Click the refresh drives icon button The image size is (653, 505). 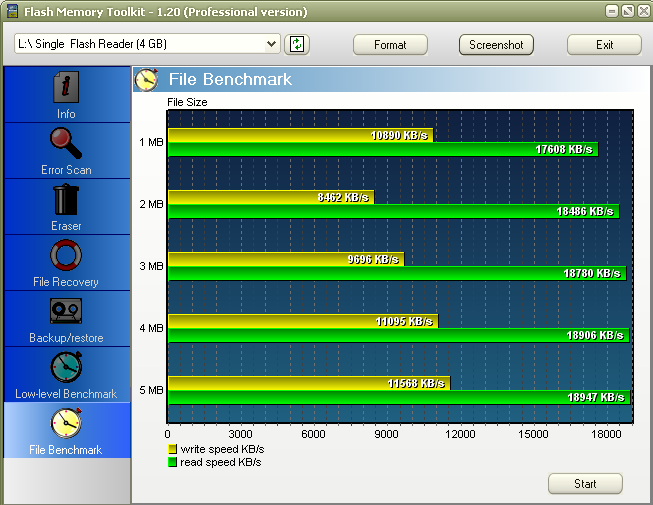(297, 44)
